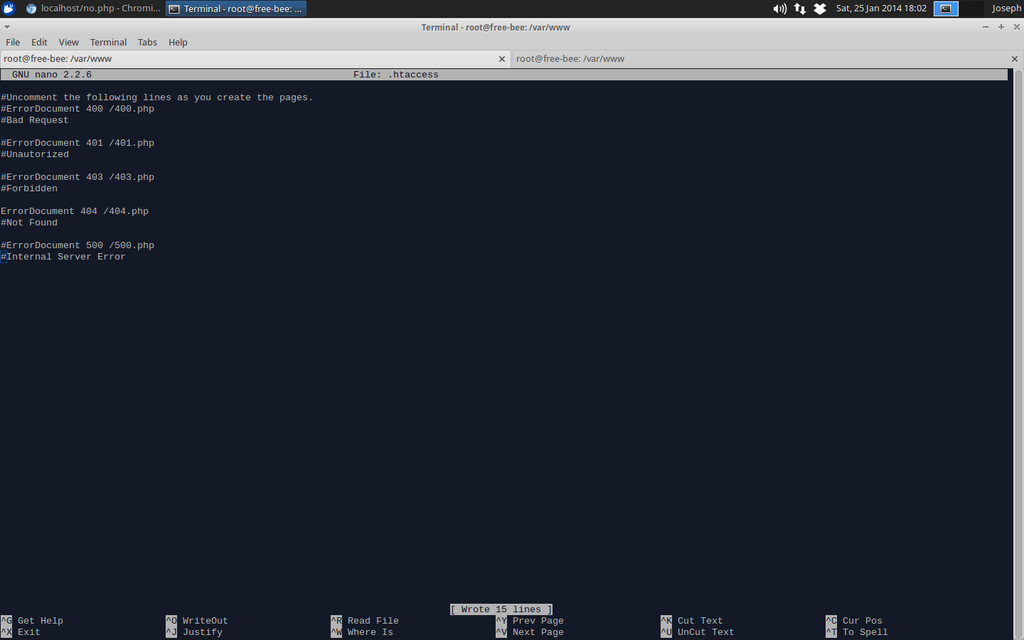Open the View menu
The width and height of the screenshot is (1024, 640).
(68, 42)
